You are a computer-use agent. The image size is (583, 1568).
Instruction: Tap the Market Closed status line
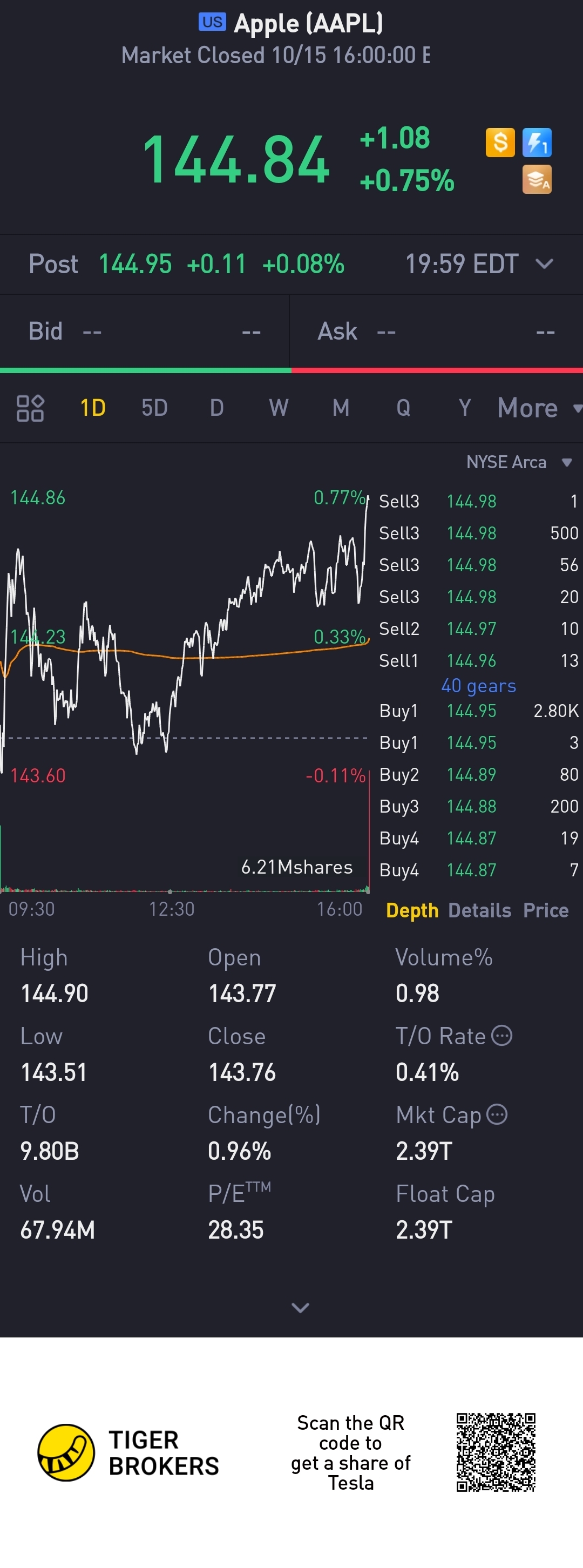275,56
